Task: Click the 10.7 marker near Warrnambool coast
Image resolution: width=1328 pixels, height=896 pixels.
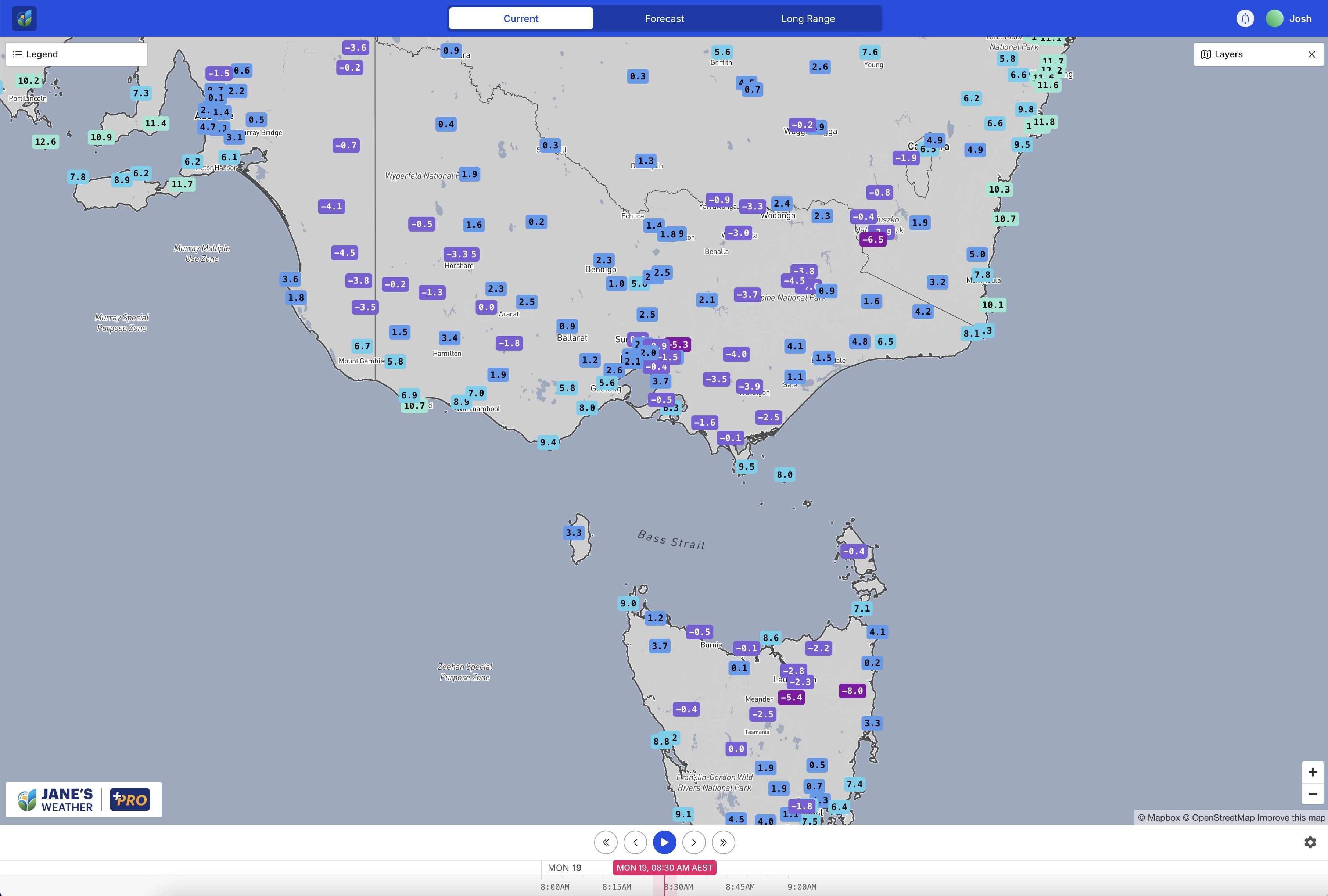Action: pyautogui.click(x=415, y=406)
